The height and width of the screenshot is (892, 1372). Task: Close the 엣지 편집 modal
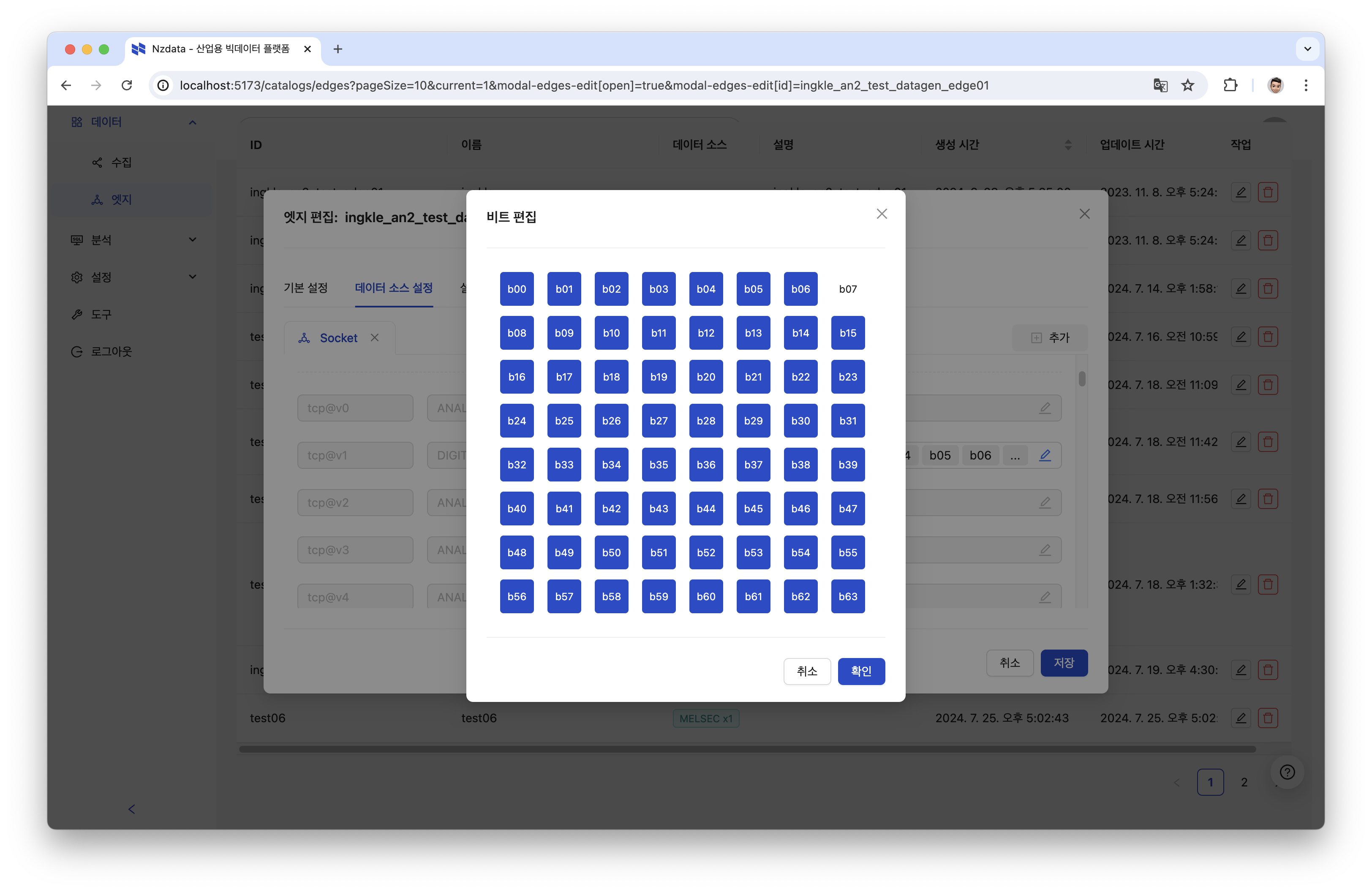point(1084,214)
